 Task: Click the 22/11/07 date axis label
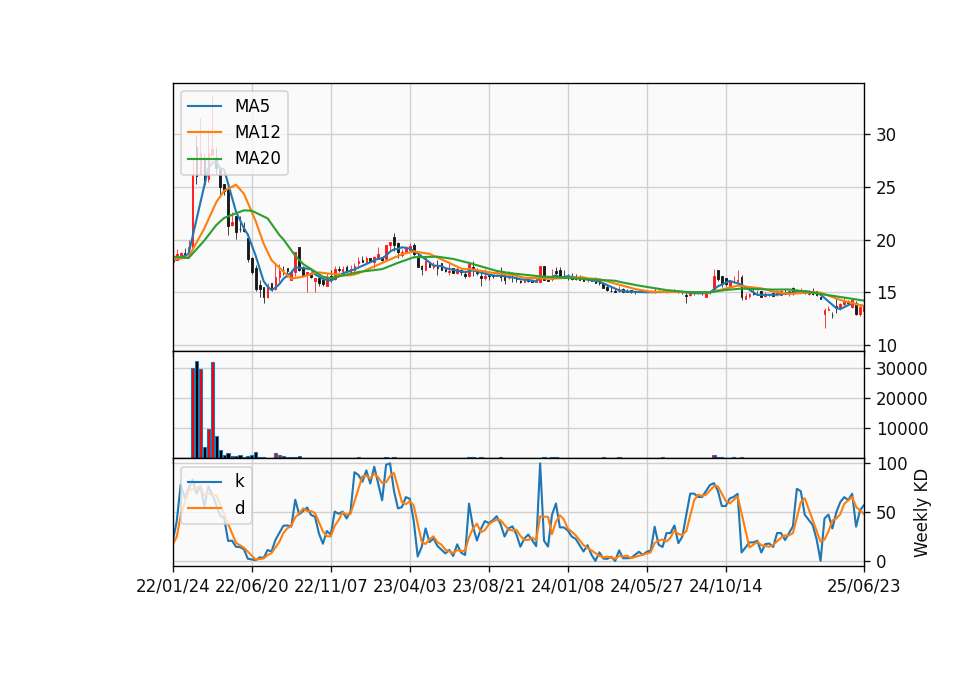(x=331, y=587)
